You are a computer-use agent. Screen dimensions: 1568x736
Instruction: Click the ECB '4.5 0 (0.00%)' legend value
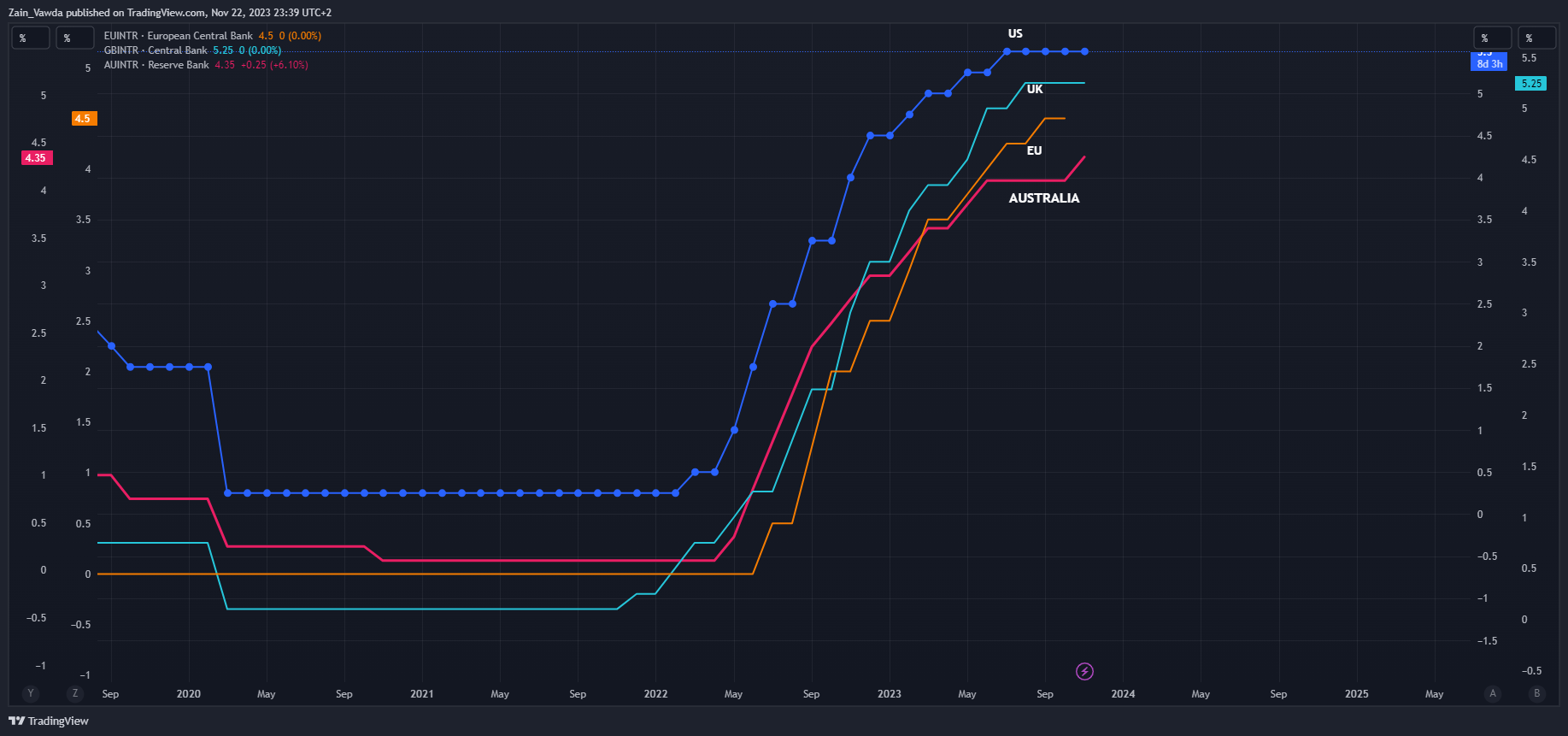tap(290, 36)
